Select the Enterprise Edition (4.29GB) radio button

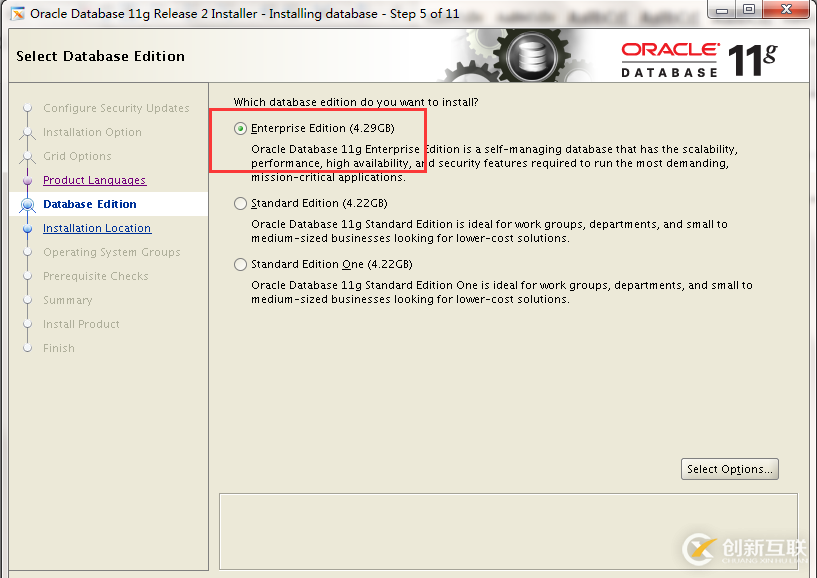[x=240, y=129]
